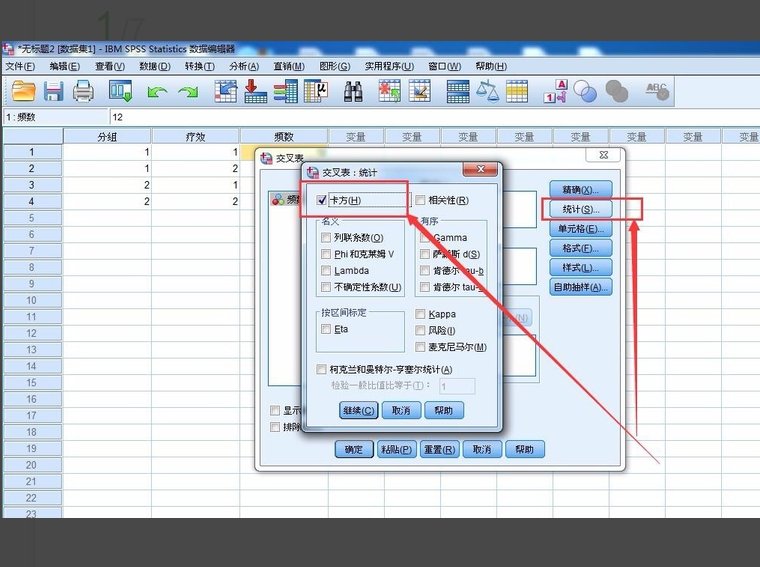
Task: Open the 精确(X)... options button
Action: coord(581,189)
